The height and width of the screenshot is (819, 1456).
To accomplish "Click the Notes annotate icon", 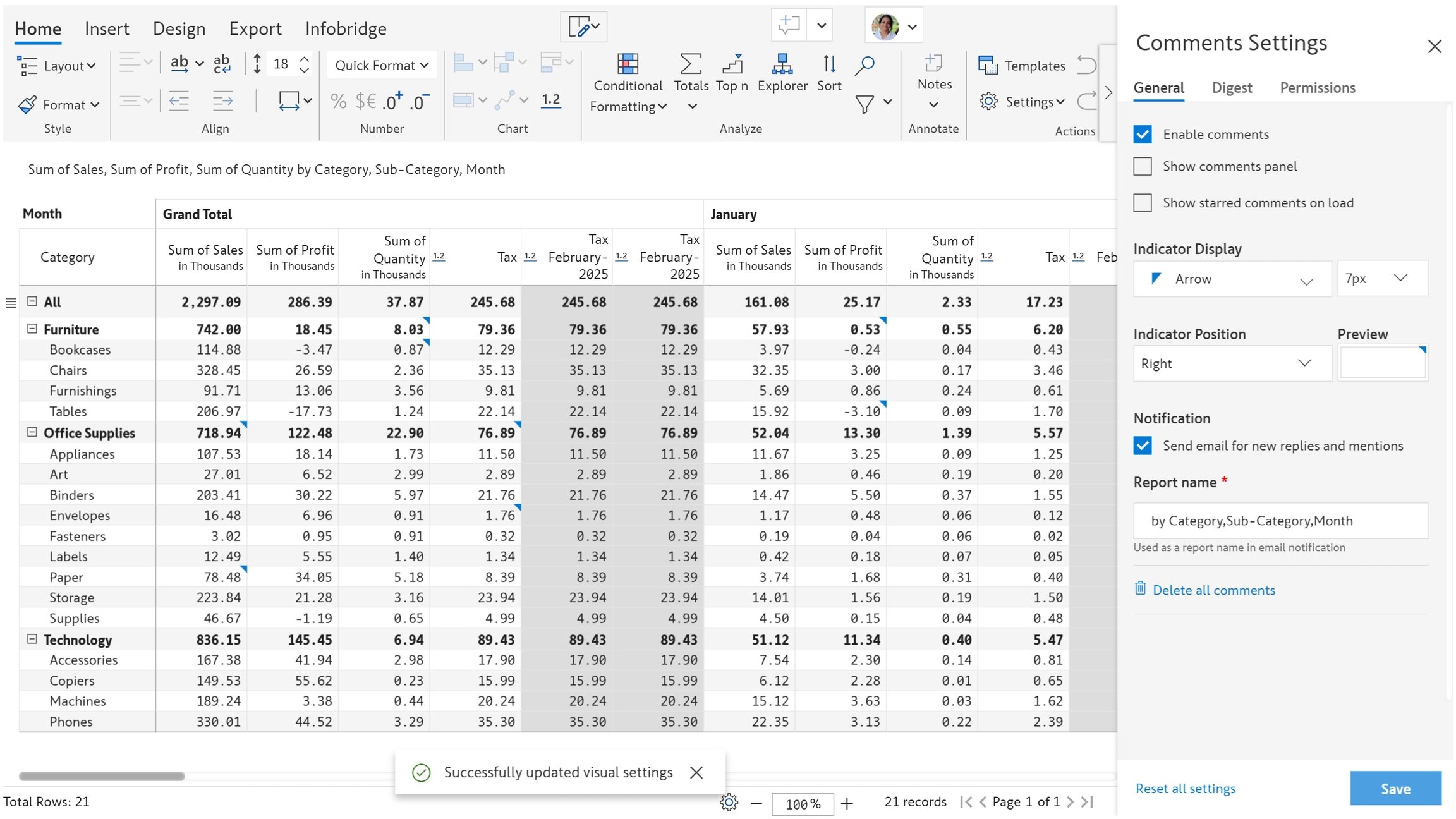I will coord(933,64).
